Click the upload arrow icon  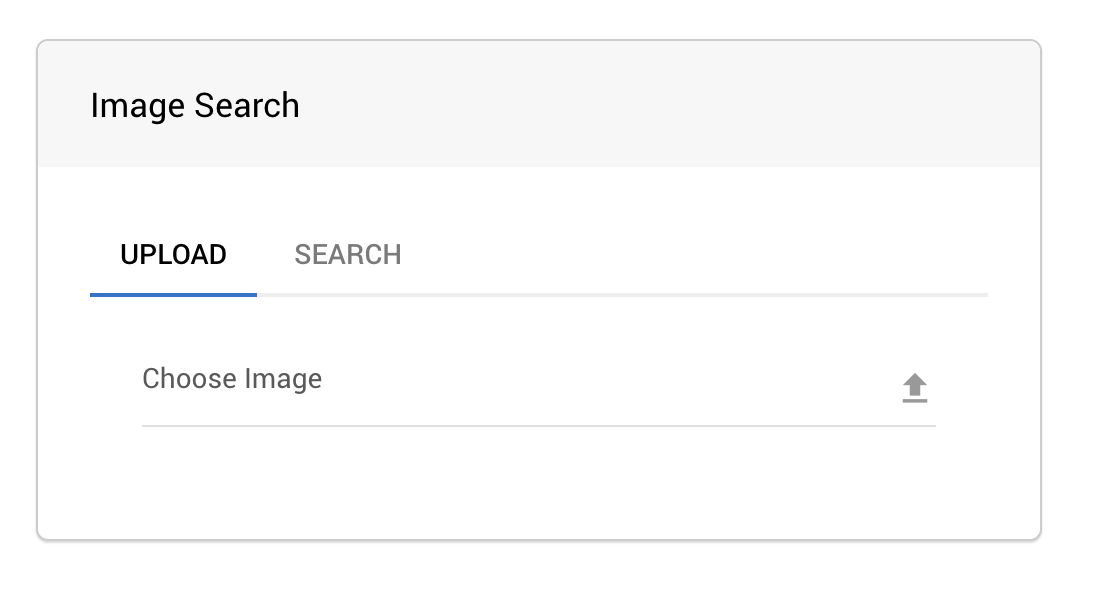coord(915,388)
